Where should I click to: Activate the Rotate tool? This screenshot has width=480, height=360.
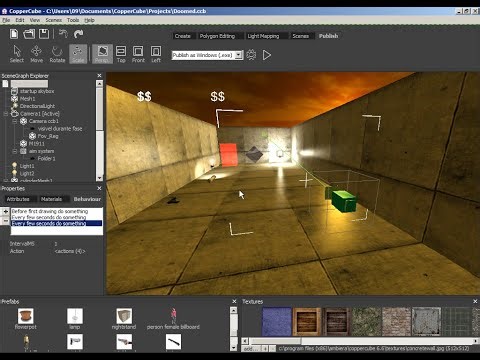click(x=57, y=54)
